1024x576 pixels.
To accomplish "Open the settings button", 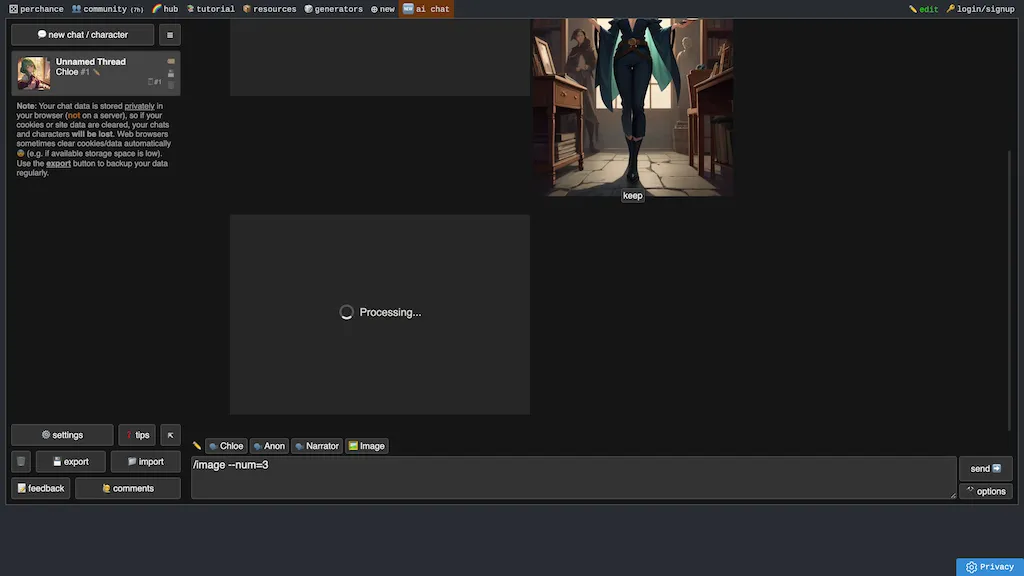I will [62, 435].
